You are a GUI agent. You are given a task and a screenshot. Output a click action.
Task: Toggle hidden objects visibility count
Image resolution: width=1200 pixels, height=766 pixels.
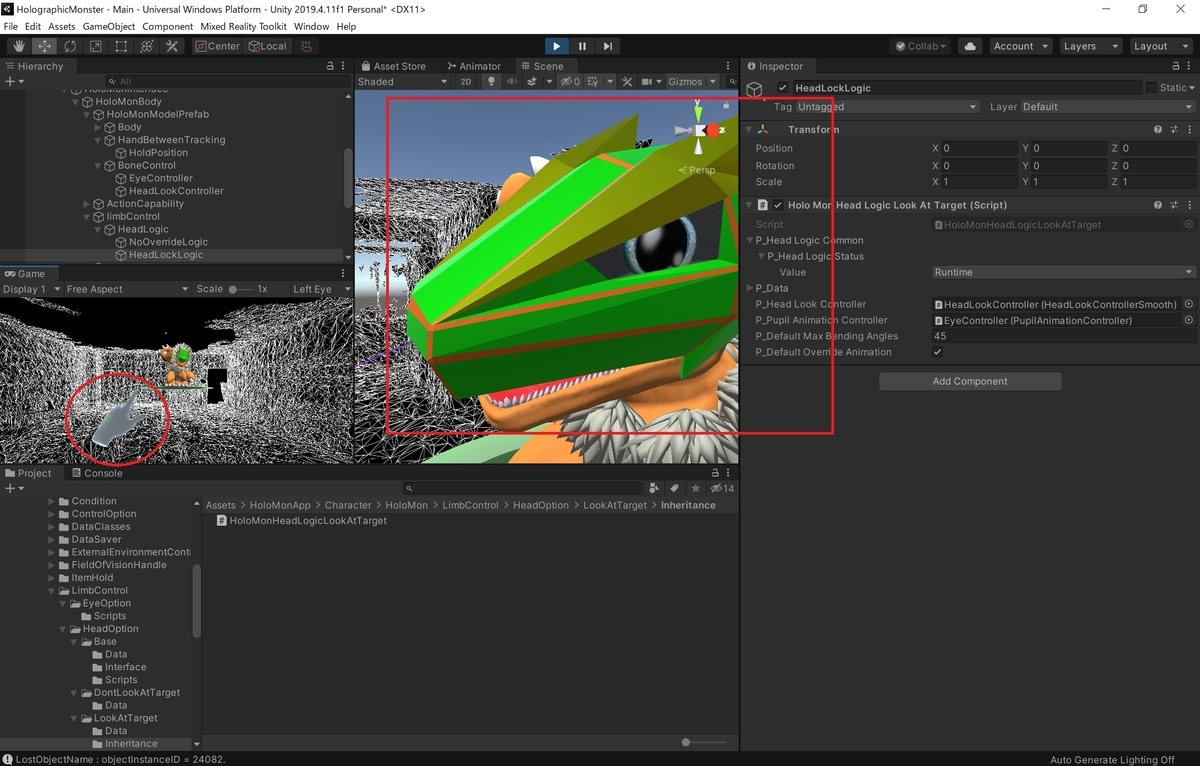(x=570, y=82)
